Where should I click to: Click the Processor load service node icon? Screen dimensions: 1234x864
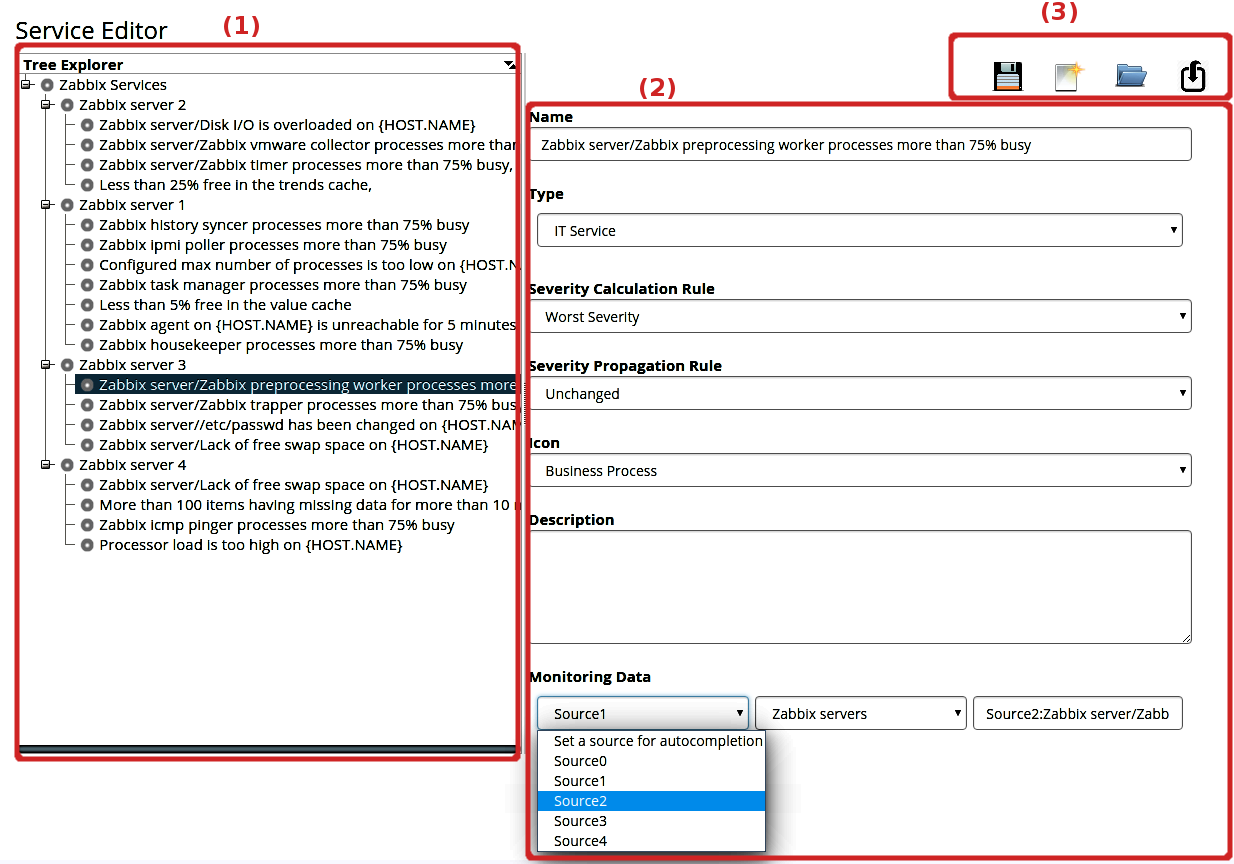click(87, 545)
